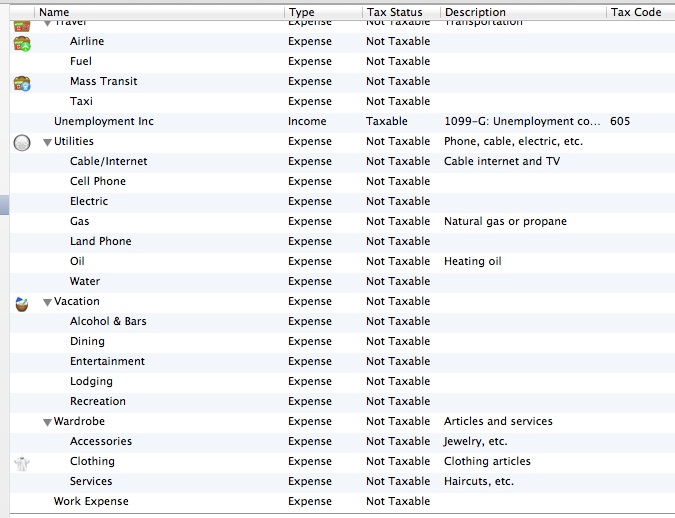Sort by the Type column header

322,12
